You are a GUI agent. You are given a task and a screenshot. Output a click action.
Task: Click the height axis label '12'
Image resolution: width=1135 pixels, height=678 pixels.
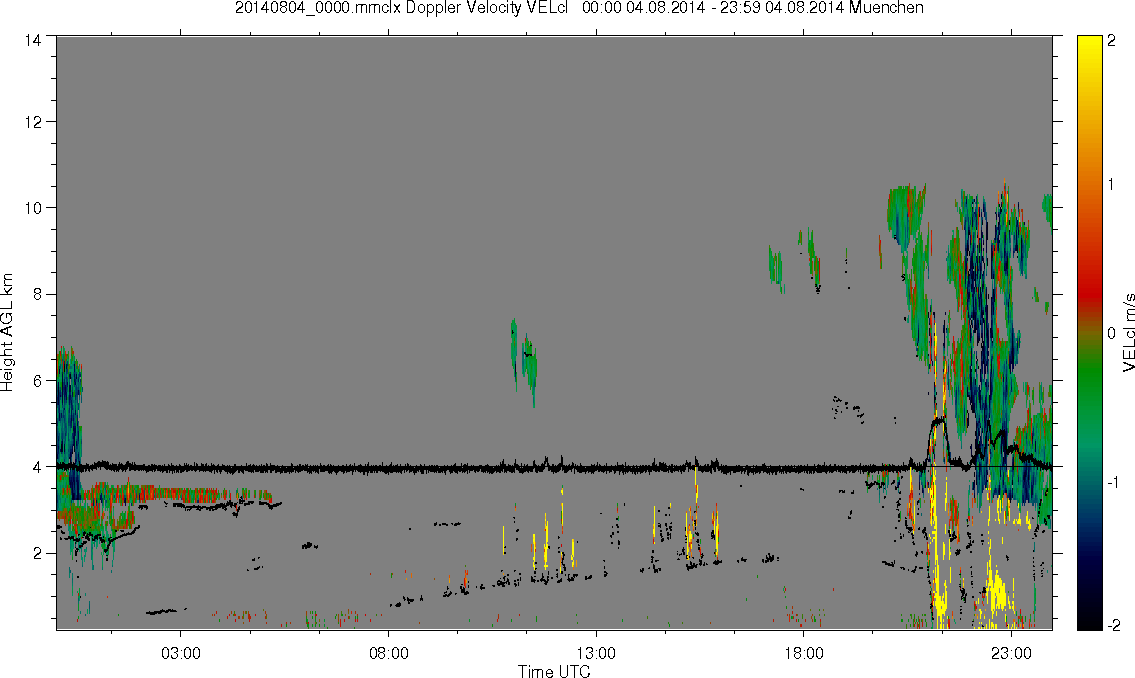[x=31, y=122]
